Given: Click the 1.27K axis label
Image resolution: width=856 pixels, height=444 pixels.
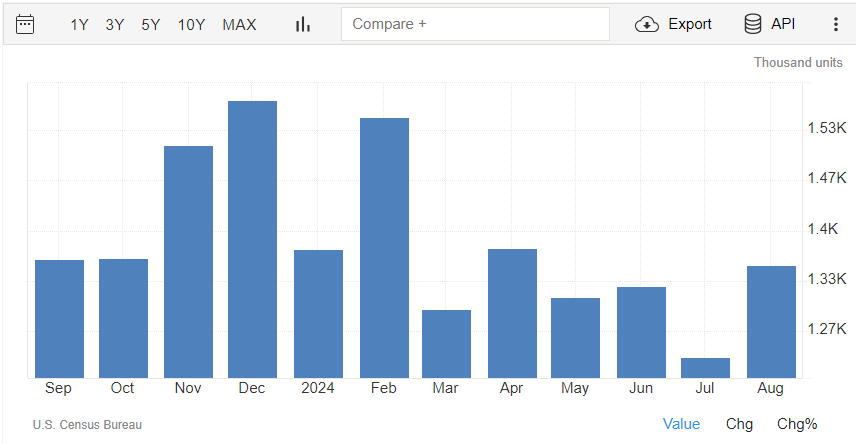Looking at the screenshot, I should tap(827, 329).
